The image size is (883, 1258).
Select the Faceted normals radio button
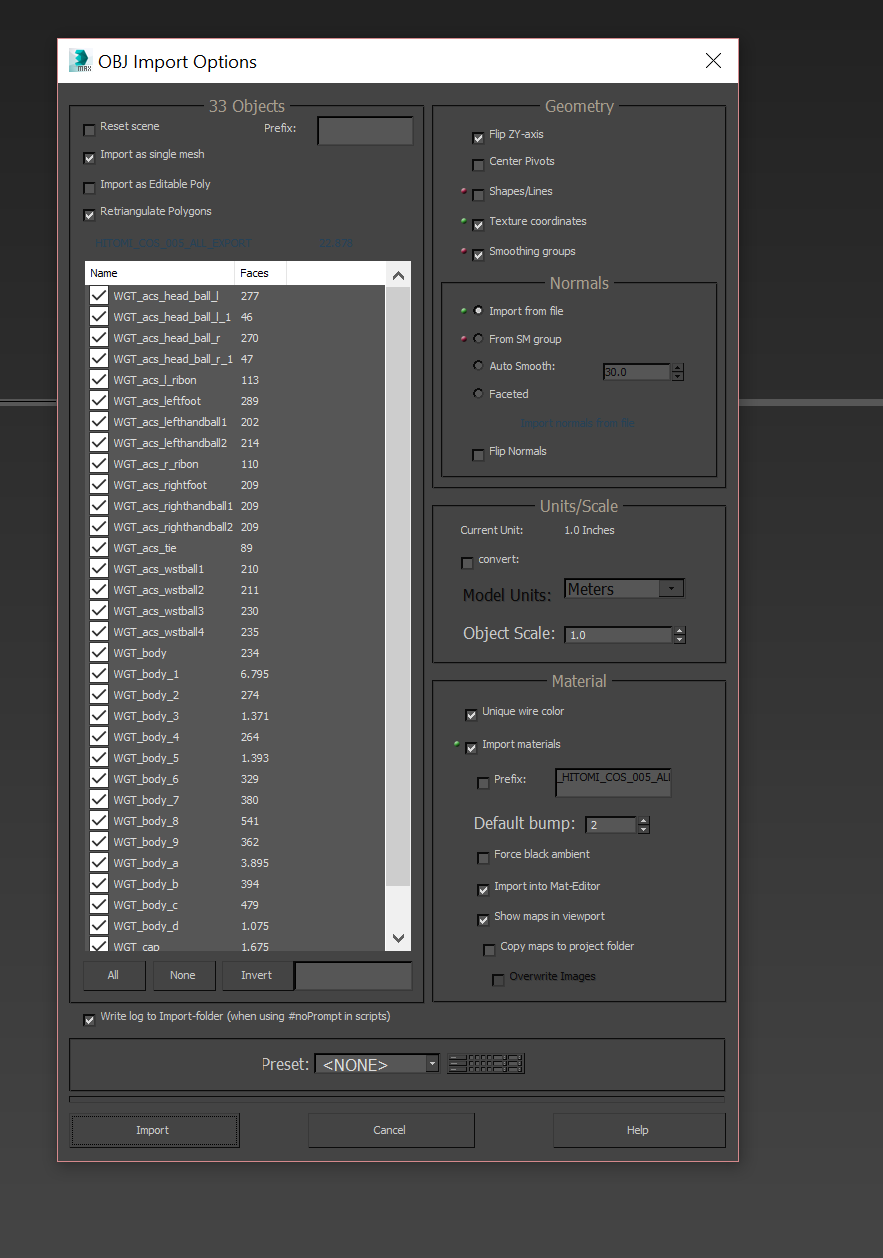pyautogui.click(x=478, y=394)
